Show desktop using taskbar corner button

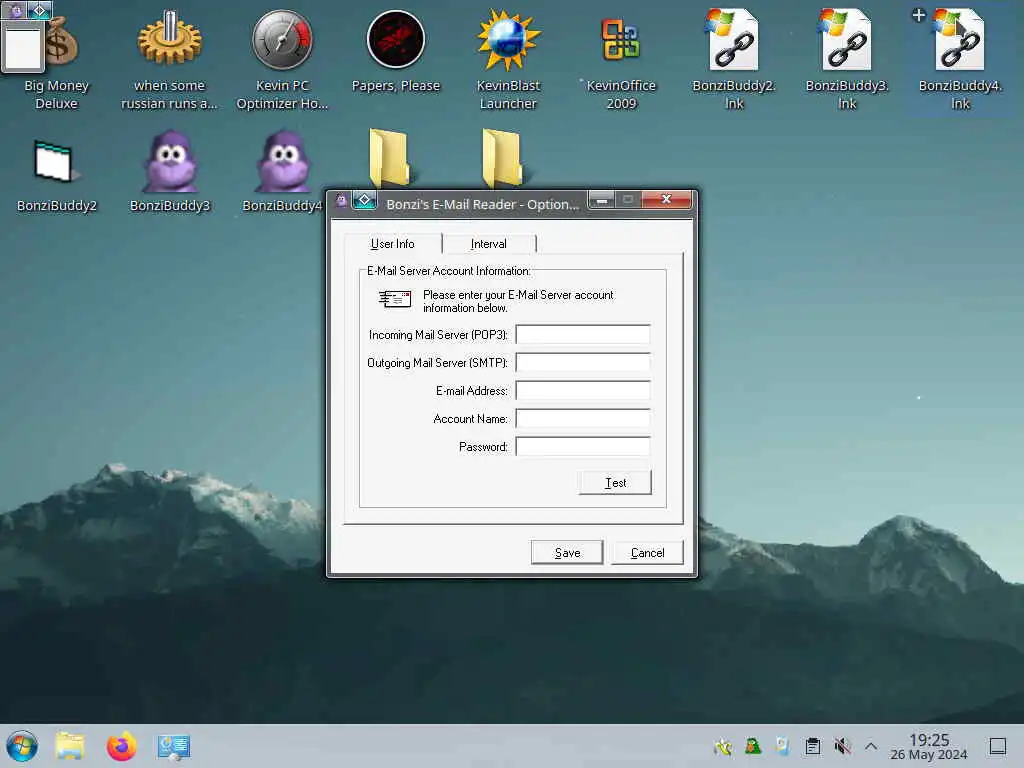click(x=997, y=746)
